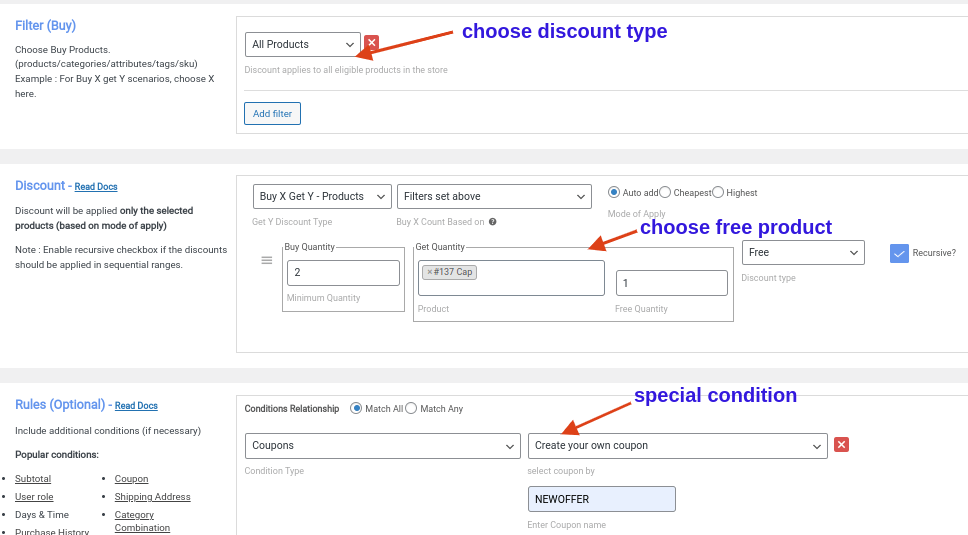
Task: Open the Buy X Get Y type dropdown
Action: pos(322,197)
